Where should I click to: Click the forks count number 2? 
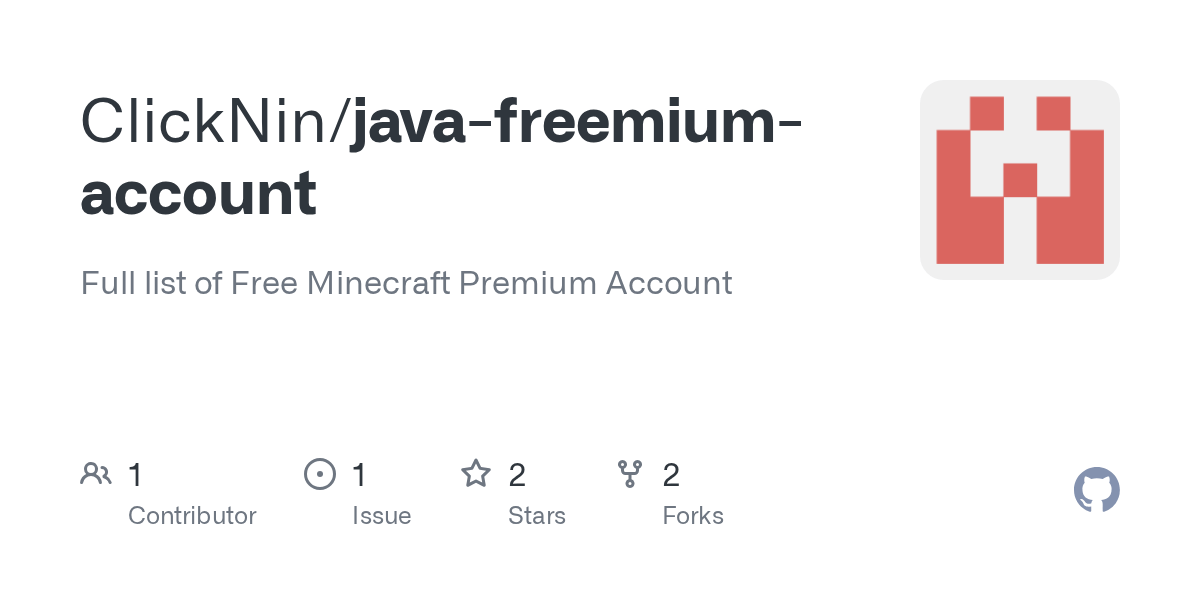(671, 475)
